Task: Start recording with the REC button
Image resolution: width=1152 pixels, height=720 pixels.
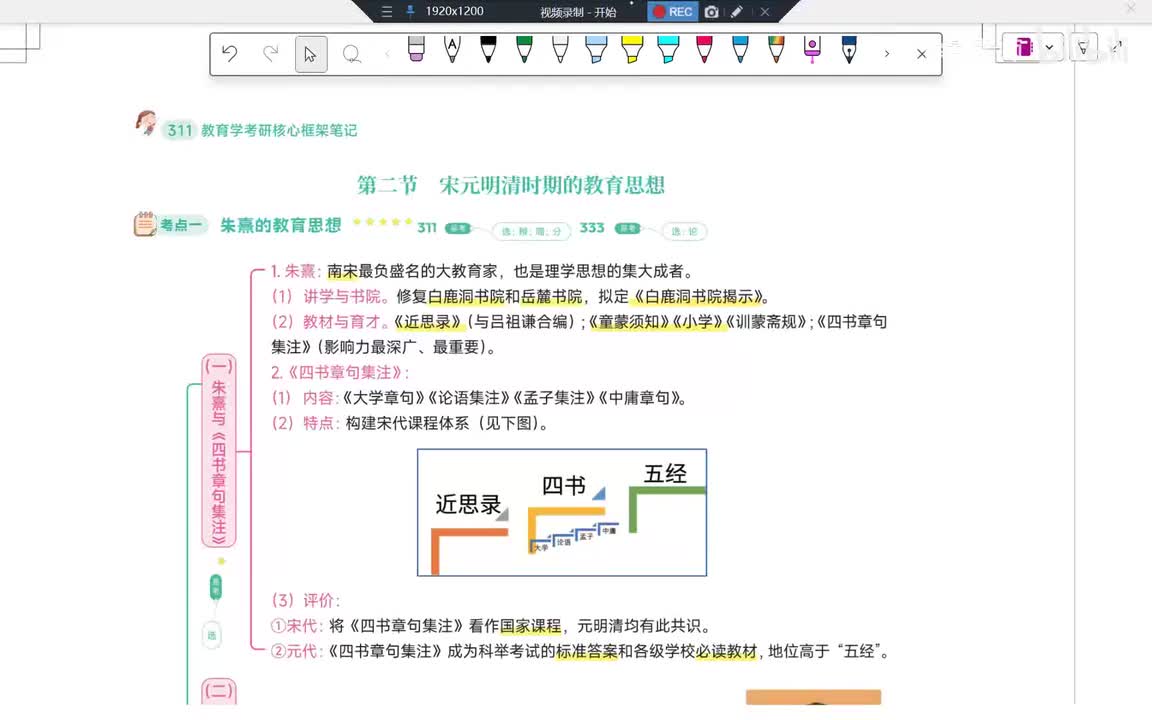Action: (672, 12)
